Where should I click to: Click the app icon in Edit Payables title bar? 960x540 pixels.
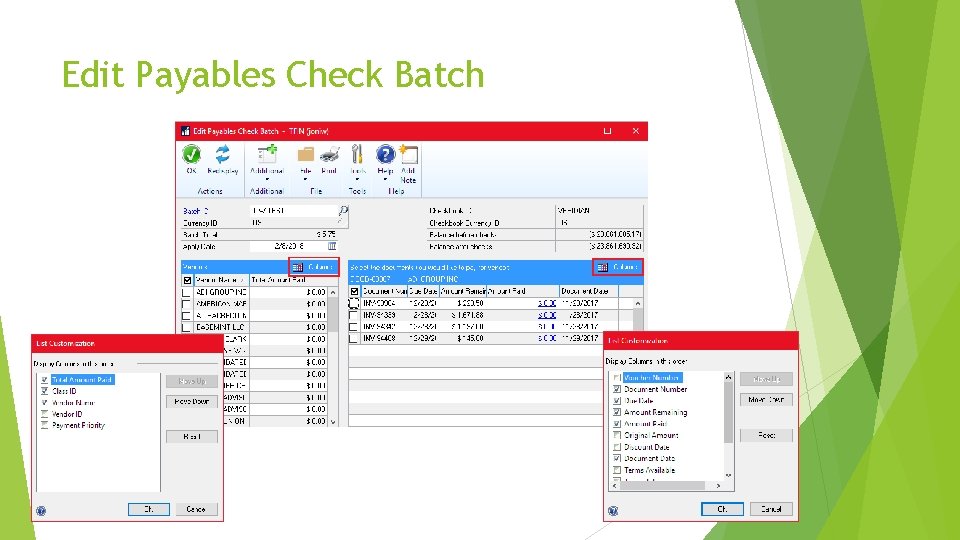click(x=185, y=131)
